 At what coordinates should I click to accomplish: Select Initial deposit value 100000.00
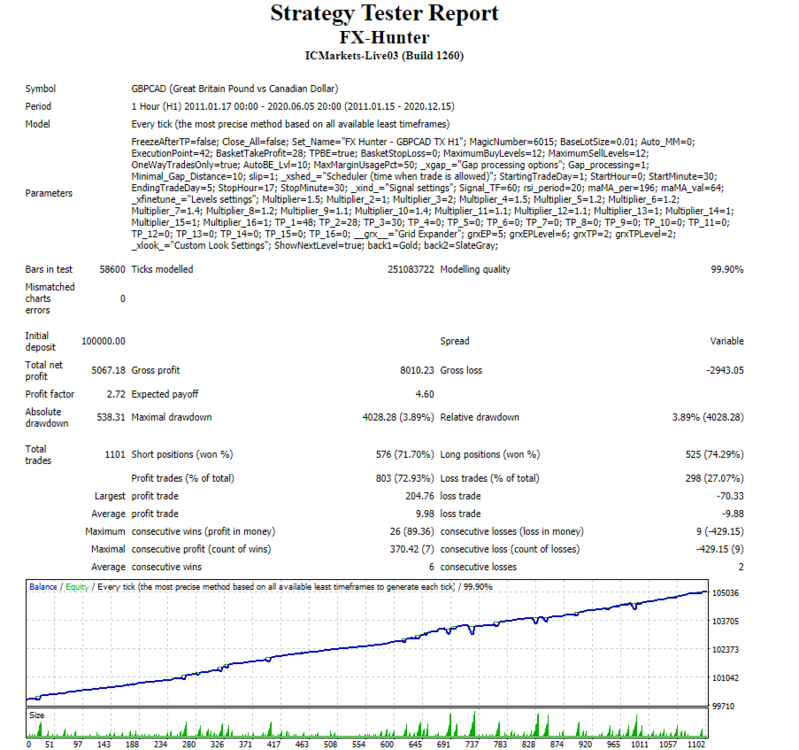[x=103, y=341]
